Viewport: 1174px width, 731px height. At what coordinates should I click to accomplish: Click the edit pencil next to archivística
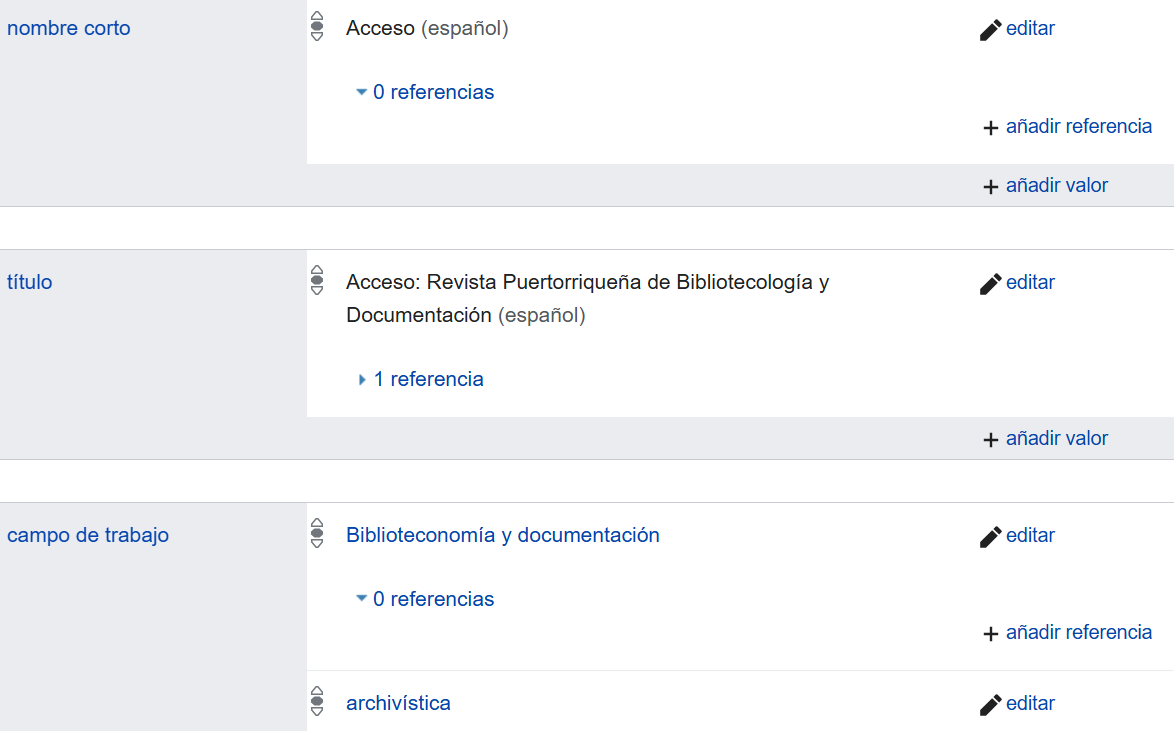[988, 703]
